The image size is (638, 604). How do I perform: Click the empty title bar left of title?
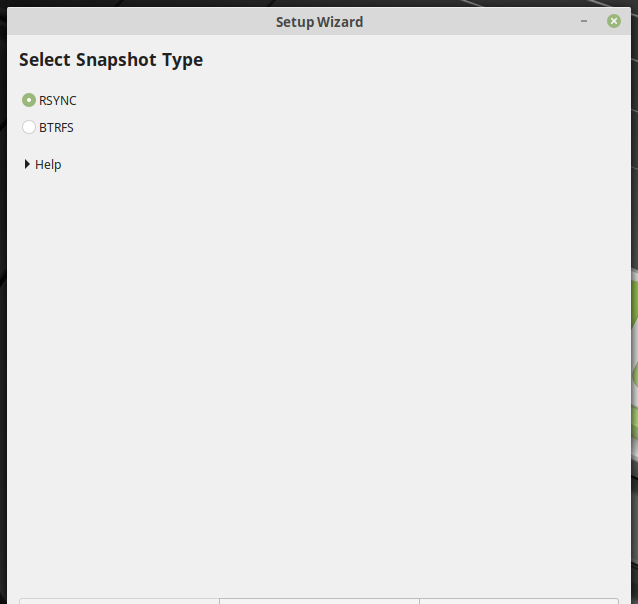[120, 22]
